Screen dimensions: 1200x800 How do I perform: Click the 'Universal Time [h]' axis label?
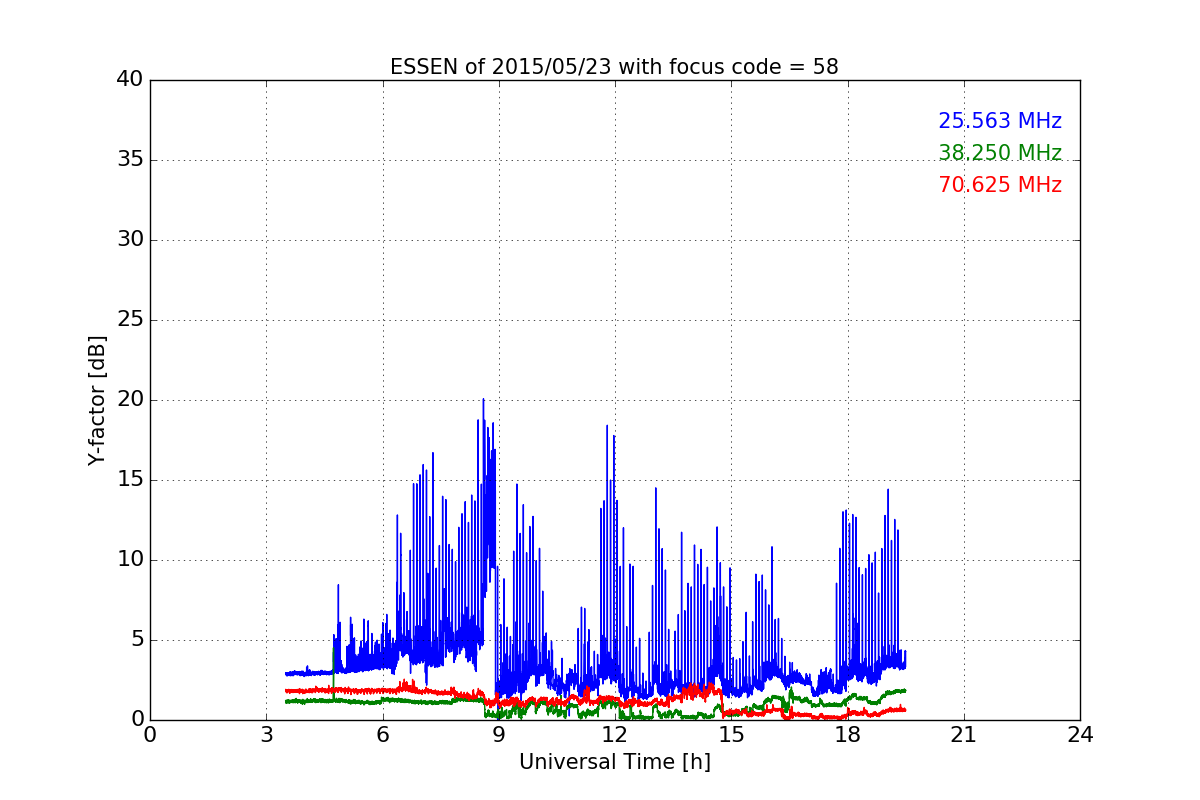coord(614,762)
